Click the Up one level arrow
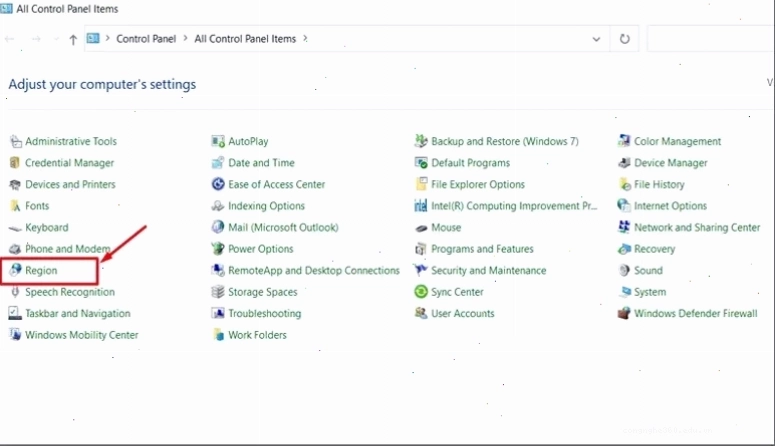Viewport: 775px width, 447px height. pyautogui.click(x=73, y=40)
